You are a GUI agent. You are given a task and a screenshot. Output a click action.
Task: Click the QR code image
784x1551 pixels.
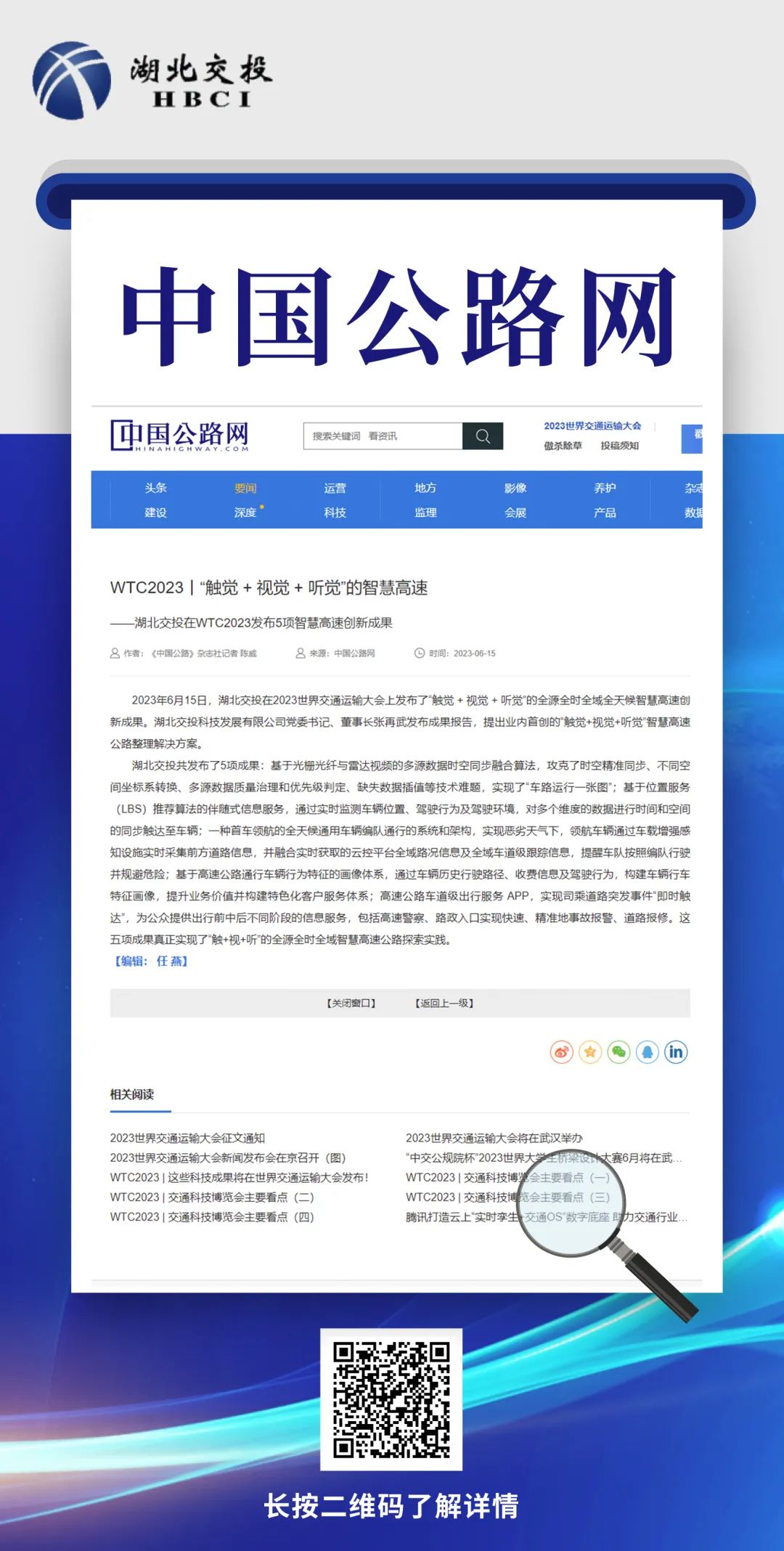tap(391, 1399)
